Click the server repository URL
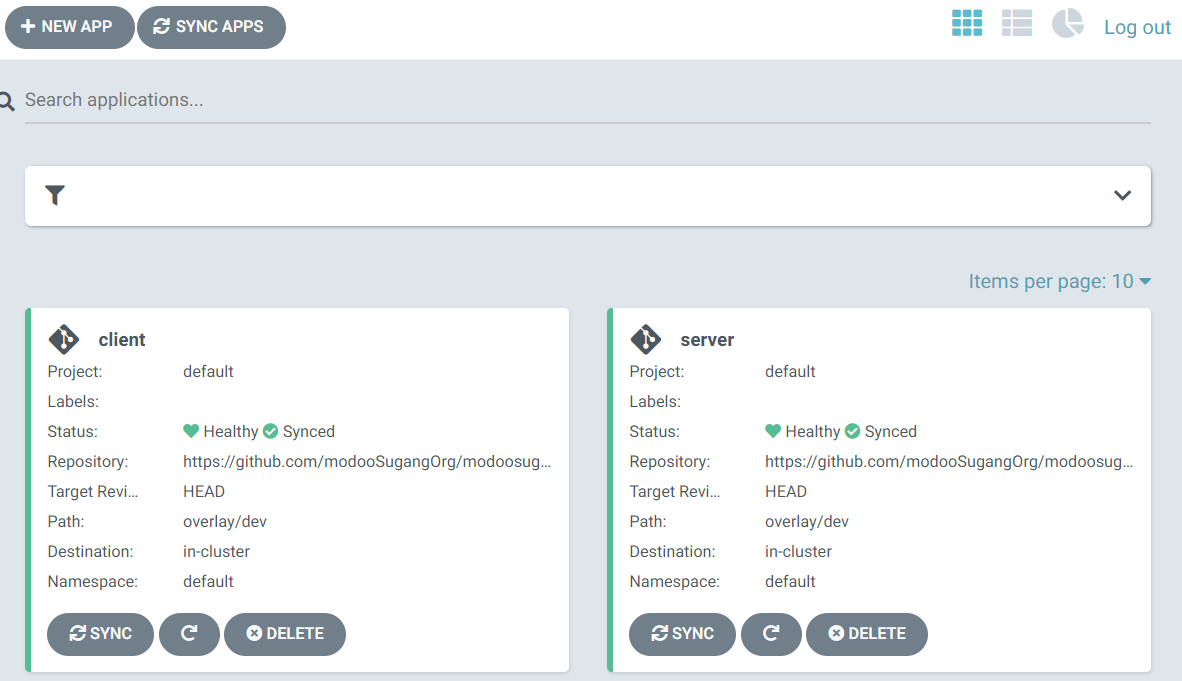The height and width of the screenshot is (681, 1182). coord(949,462)
